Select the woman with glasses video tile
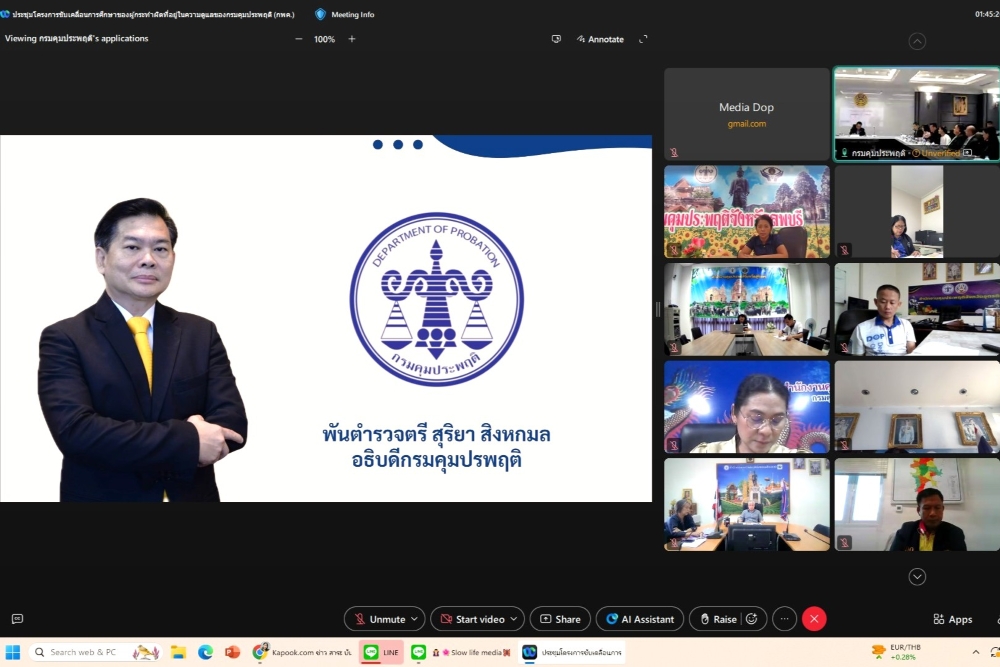 [747, 407]
